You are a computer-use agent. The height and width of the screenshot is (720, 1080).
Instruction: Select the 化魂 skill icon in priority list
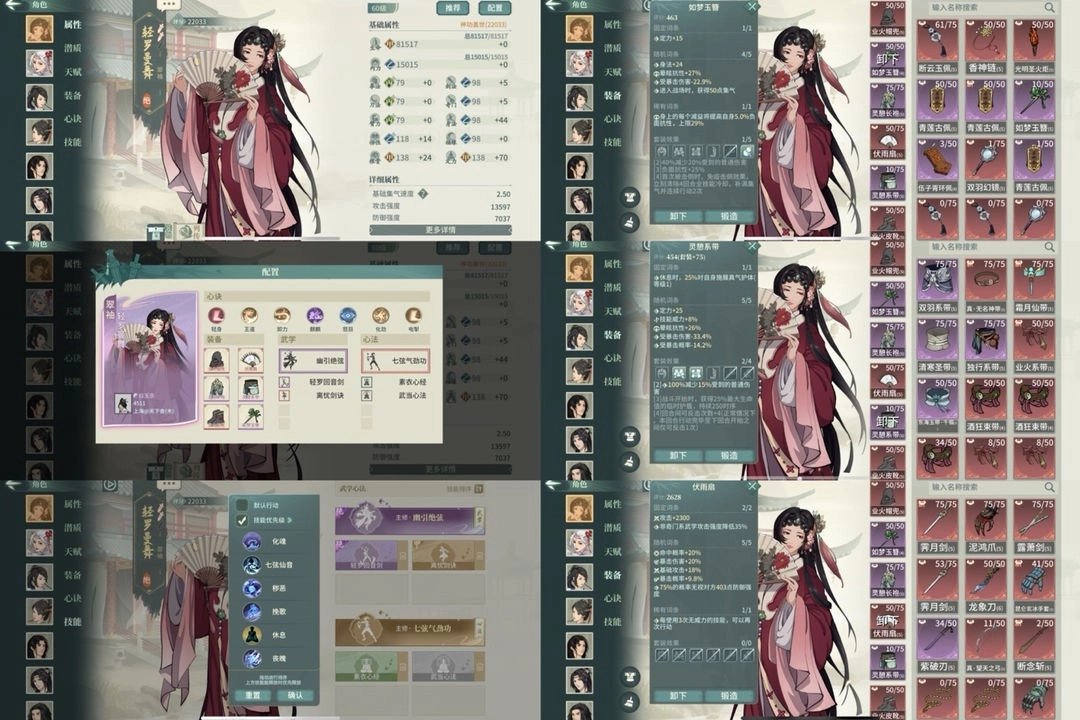point(252,541)
